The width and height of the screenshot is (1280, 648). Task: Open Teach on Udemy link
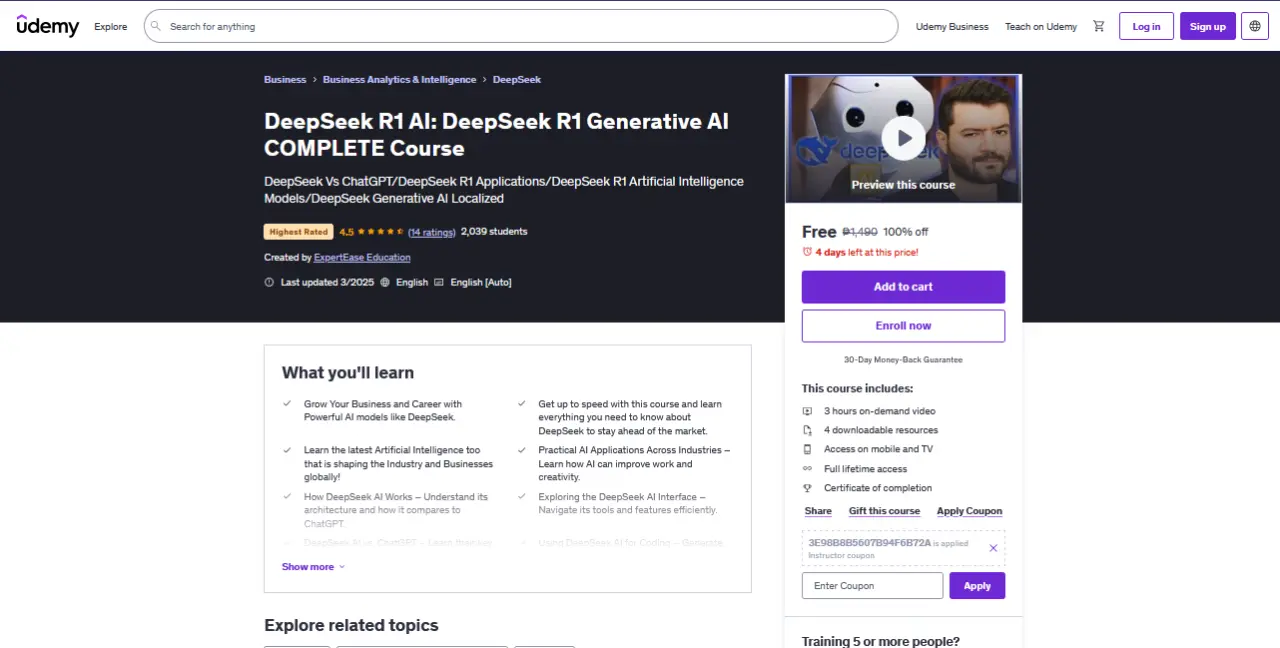tap(1041, 26)
